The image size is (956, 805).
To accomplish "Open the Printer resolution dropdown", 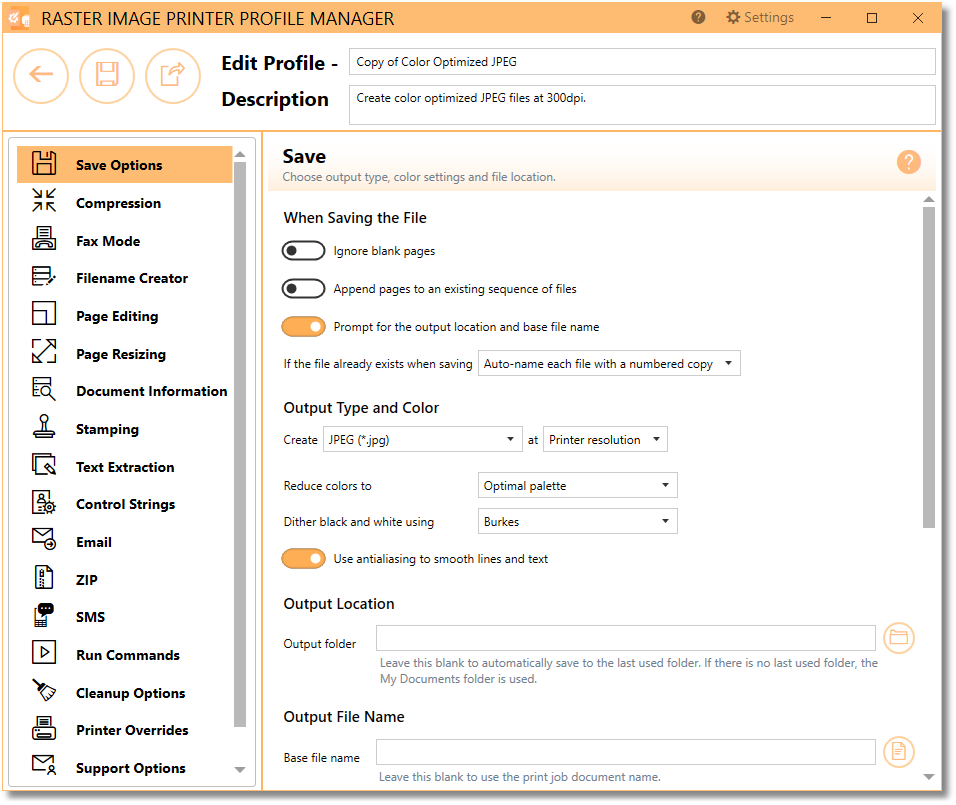I will click(x=605, y=439).
